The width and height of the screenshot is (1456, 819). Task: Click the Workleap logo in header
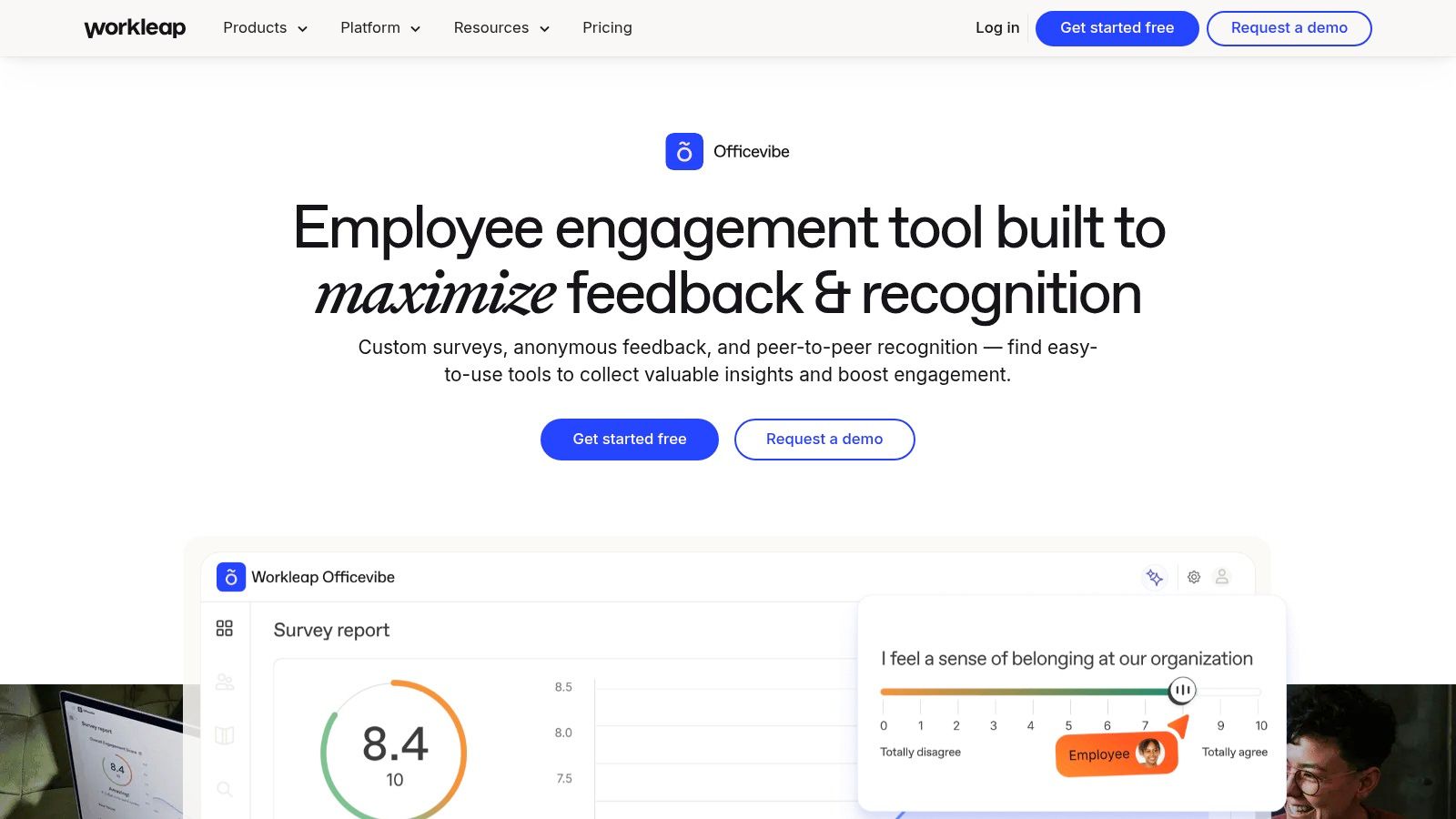click(135, 28)
